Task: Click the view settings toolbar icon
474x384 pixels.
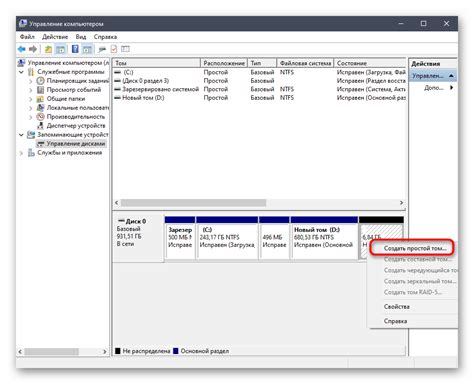Action: 125,49
